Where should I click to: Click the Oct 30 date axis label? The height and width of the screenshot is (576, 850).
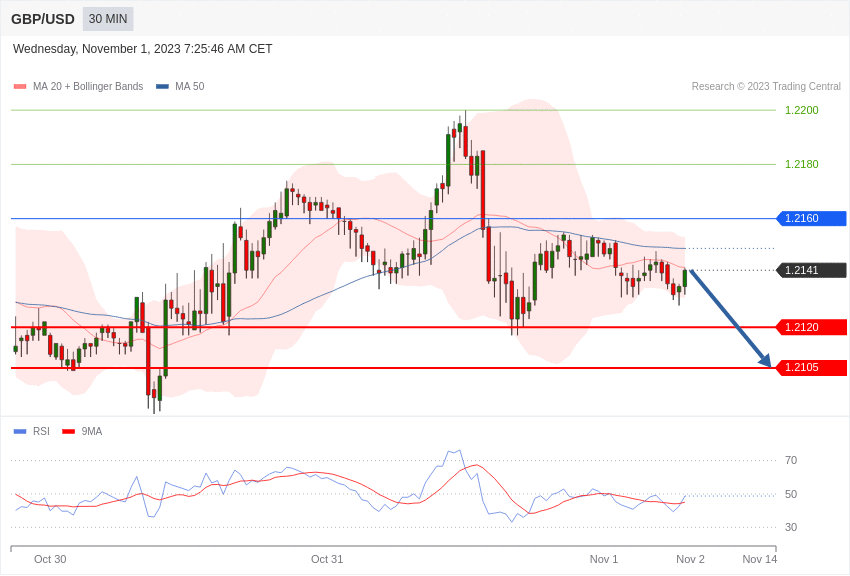[50, 559]
